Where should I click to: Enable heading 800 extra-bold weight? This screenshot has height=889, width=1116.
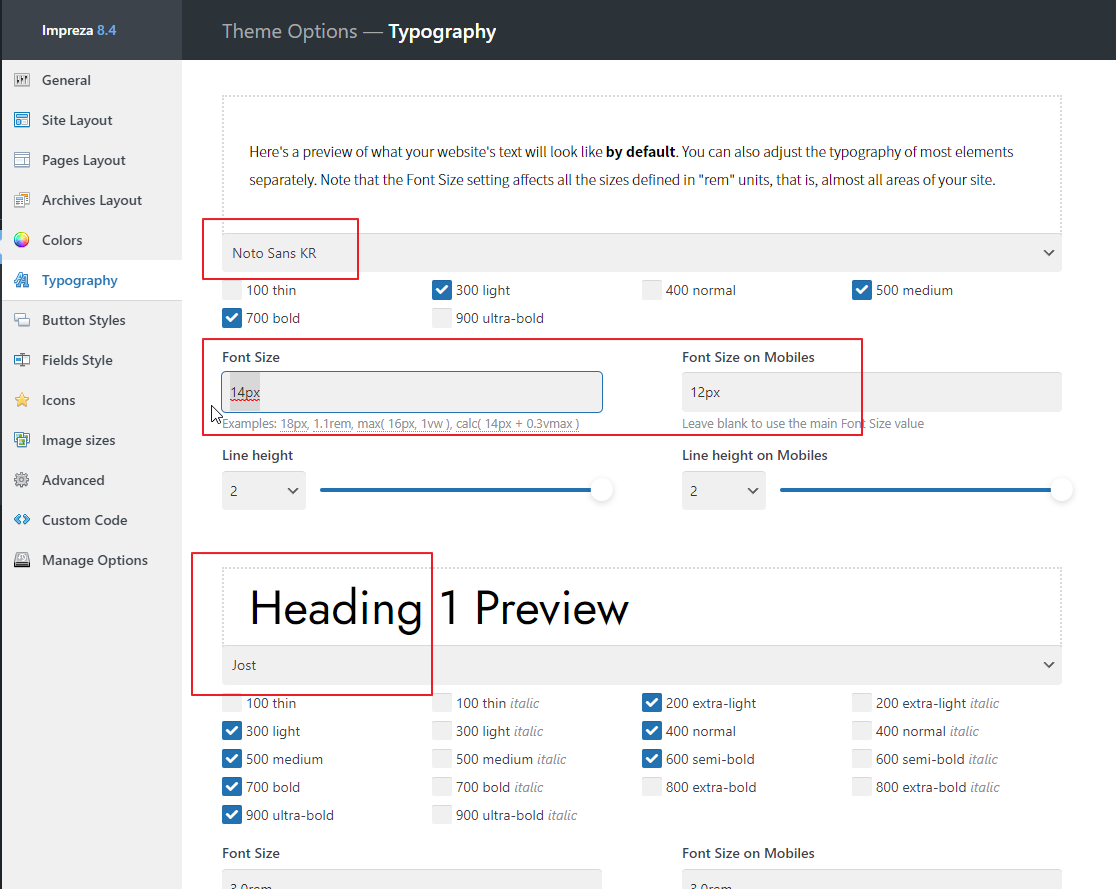tap(652, 787)
